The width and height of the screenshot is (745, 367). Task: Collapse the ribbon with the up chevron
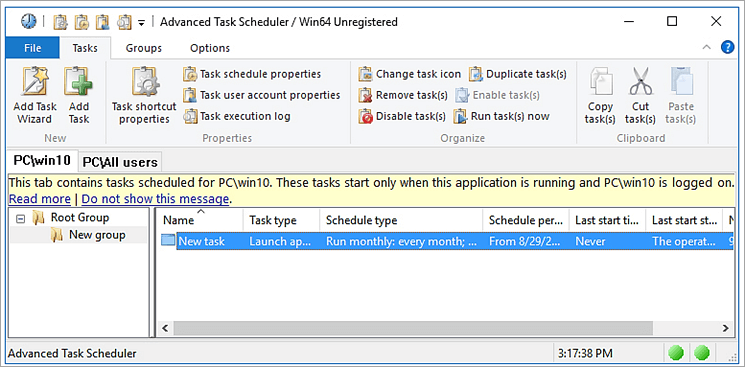707,47
